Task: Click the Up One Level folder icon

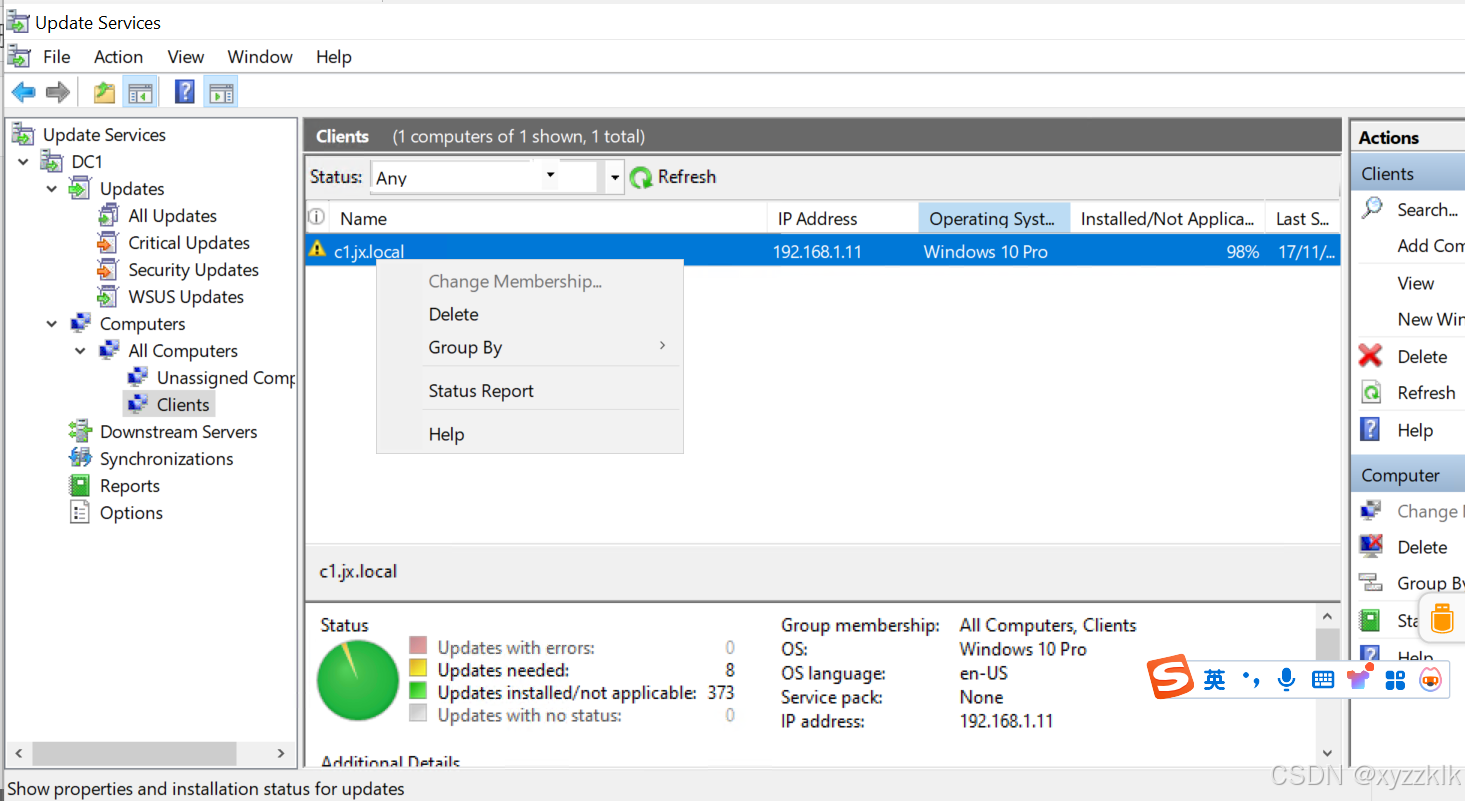Action: (x=104, y=93)
